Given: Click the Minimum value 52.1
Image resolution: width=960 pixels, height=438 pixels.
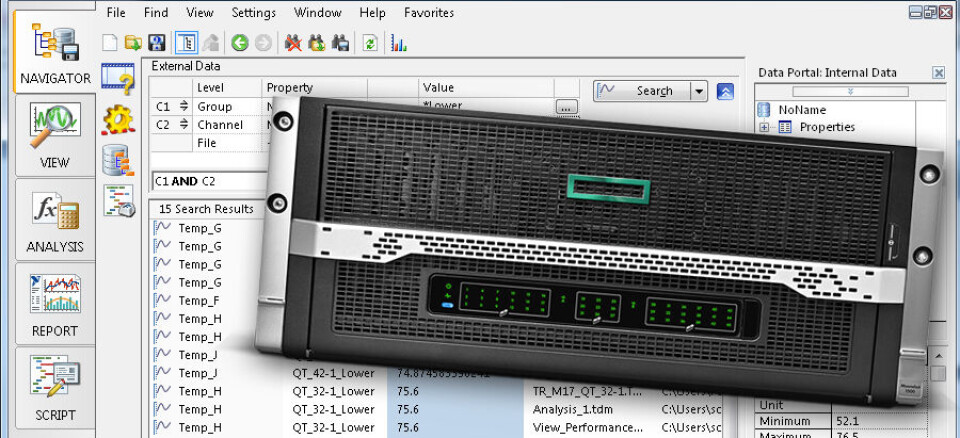Looking at the screenshot, I should 848,421.
